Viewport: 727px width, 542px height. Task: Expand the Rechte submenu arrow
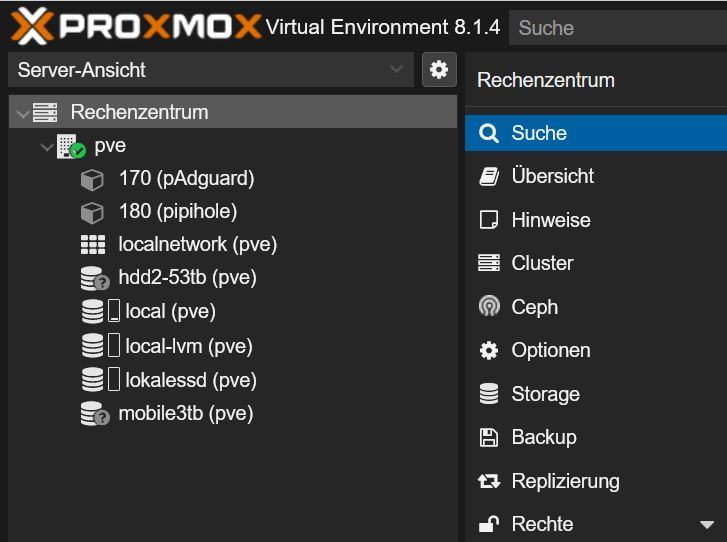click(x=707, y=525)
